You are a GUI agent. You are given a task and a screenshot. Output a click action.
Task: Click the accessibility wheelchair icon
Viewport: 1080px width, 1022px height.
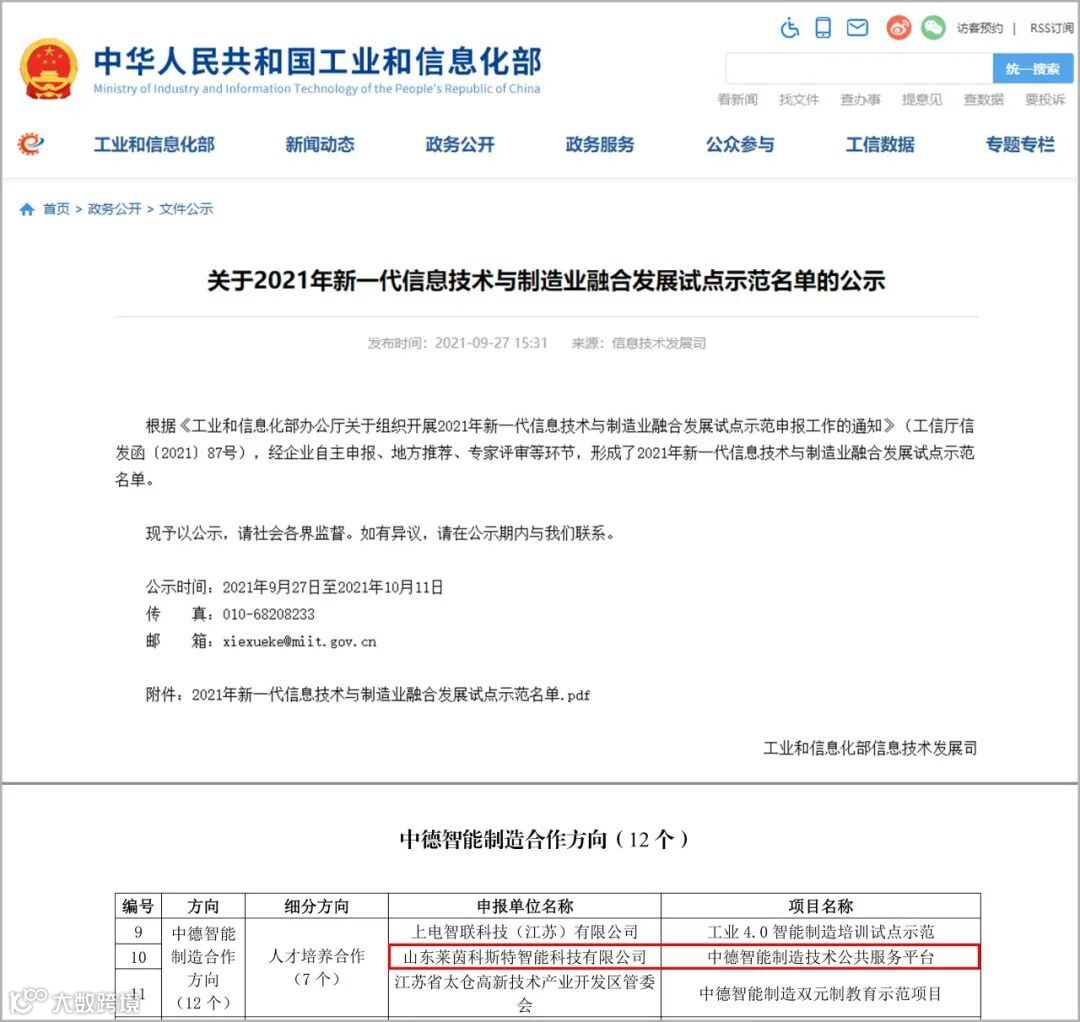pyautogui.click(x=789, y=28)
